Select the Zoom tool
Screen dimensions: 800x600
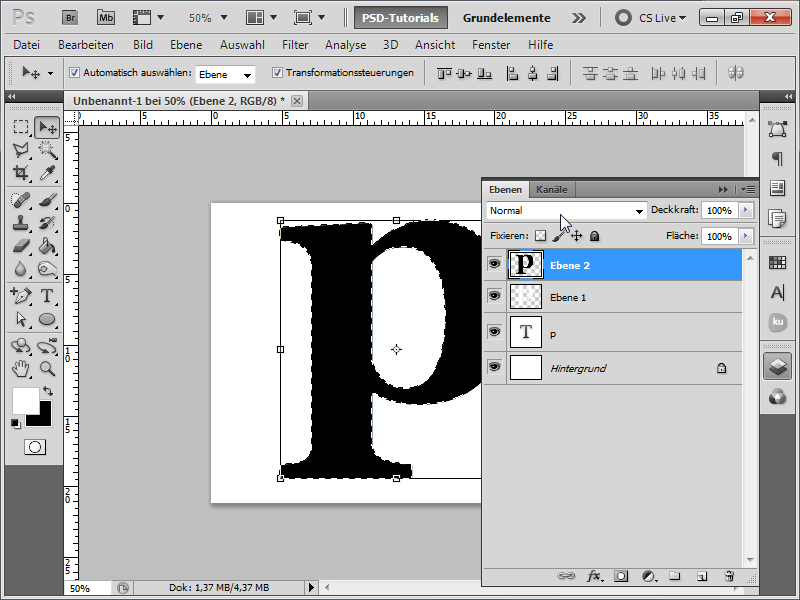(47, 368)
